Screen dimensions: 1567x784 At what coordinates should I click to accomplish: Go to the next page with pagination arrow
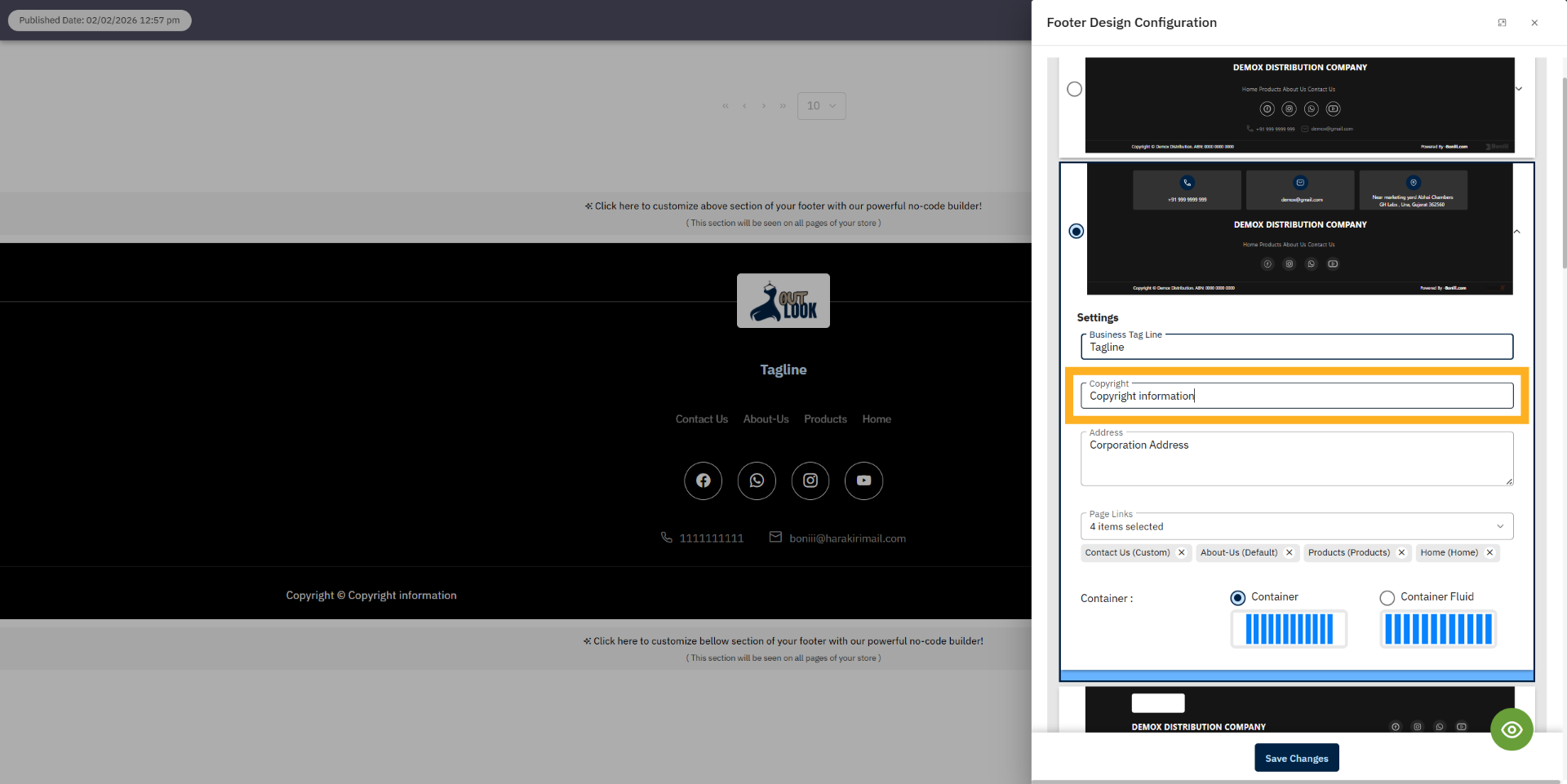click(x=763, y=105)
